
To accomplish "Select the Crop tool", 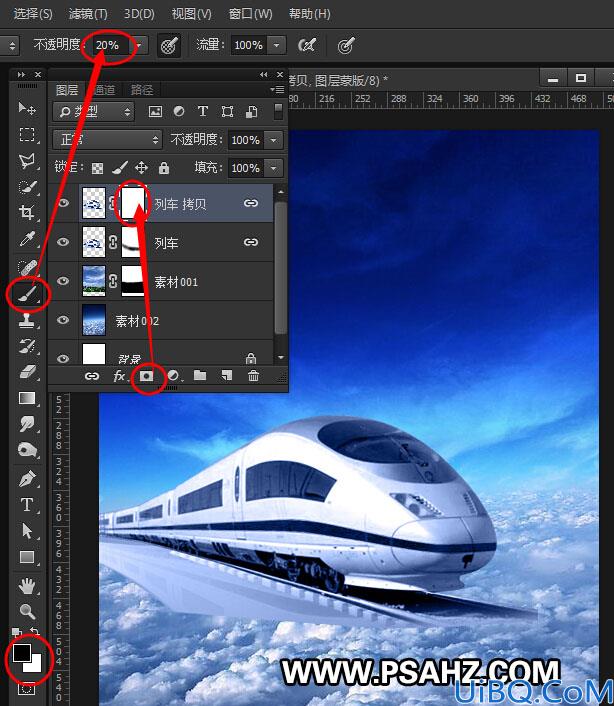I will [x=27, y=213].
